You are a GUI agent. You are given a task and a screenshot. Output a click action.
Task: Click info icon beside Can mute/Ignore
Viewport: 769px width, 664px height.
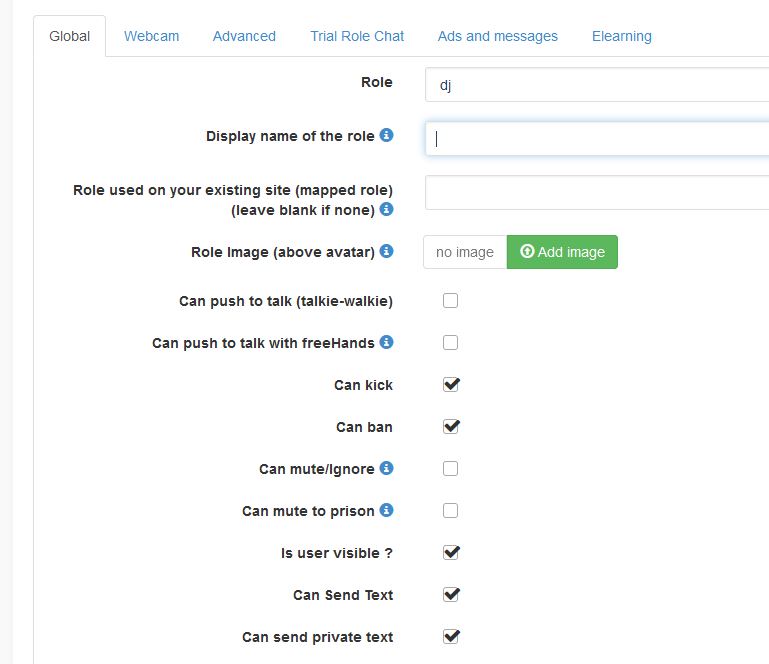(386, 468)
